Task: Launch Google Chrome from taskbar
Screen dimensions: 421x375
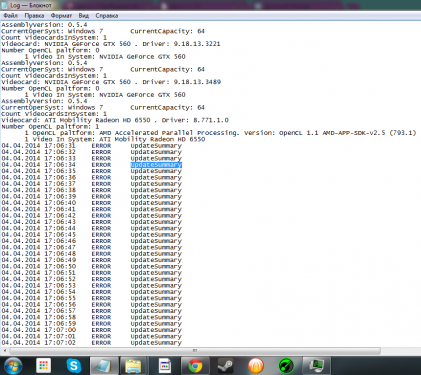Action: 195,366
